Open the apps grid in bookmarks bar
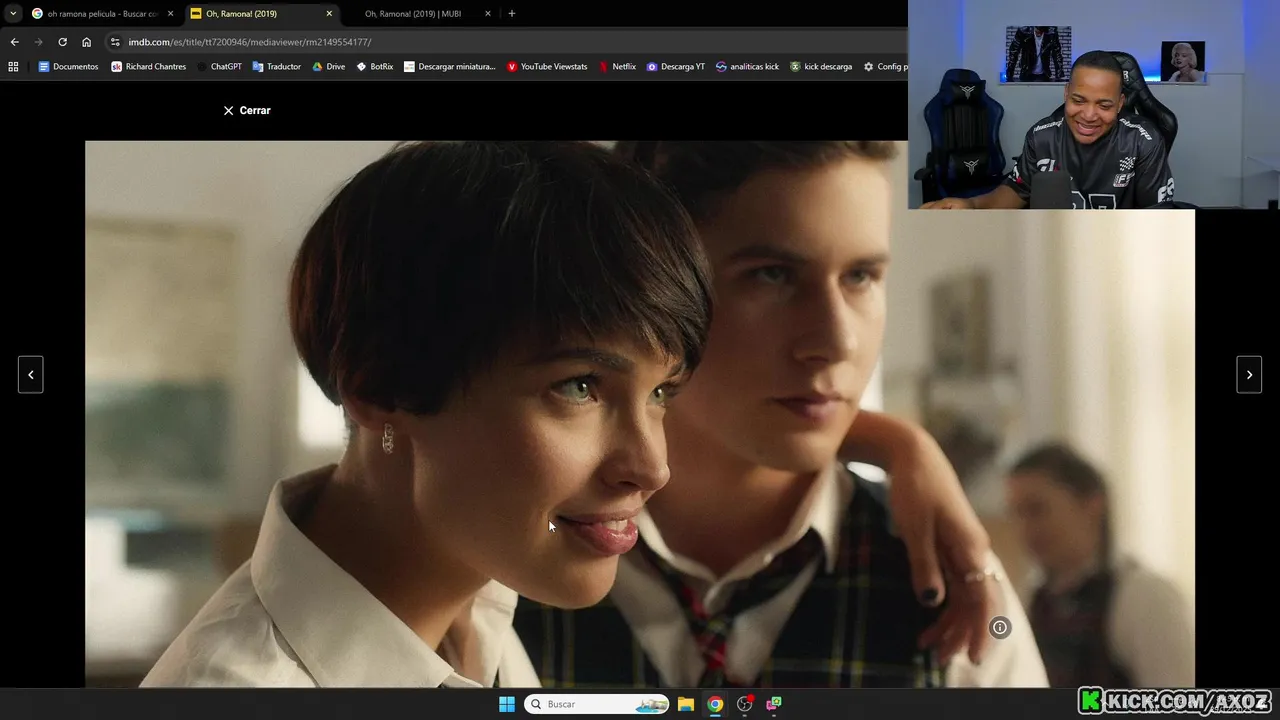Image resolution: width=1280 pixels, height=720 pixels. pyautogui.click(x=13, y=67)
